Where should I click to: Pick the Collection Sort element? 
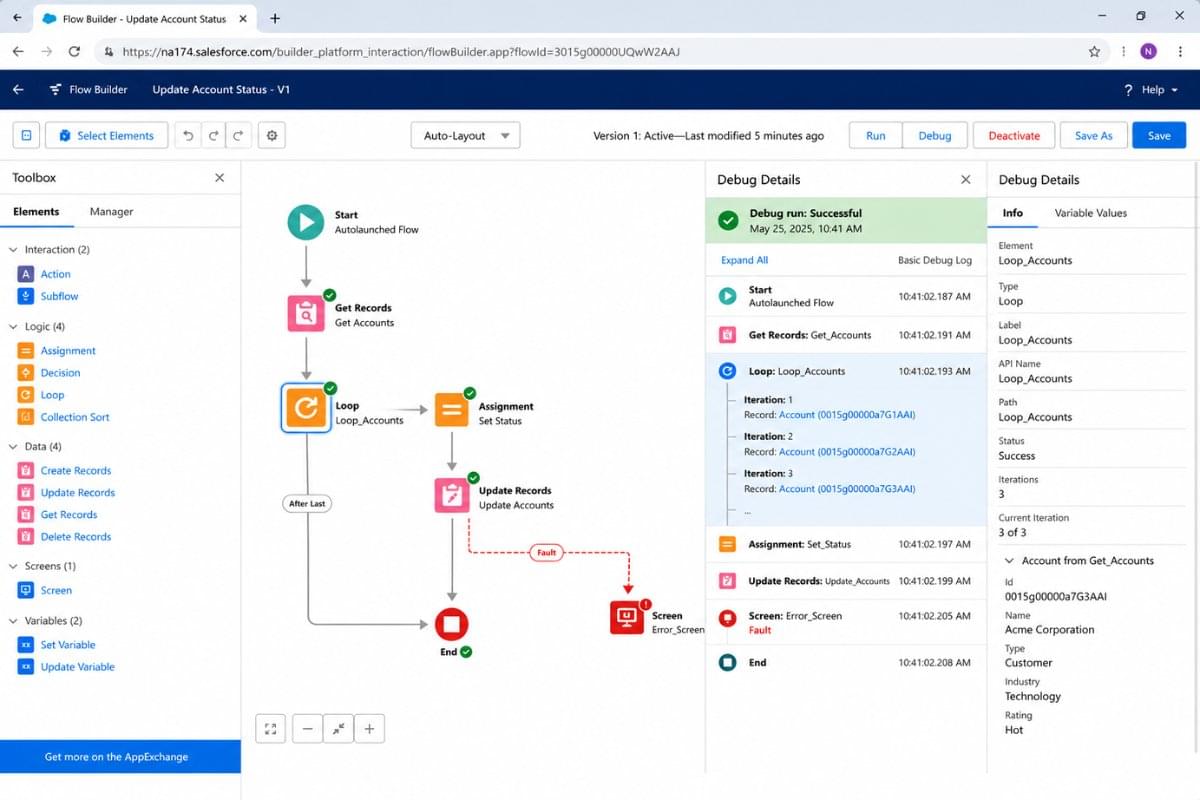point(75,417)
